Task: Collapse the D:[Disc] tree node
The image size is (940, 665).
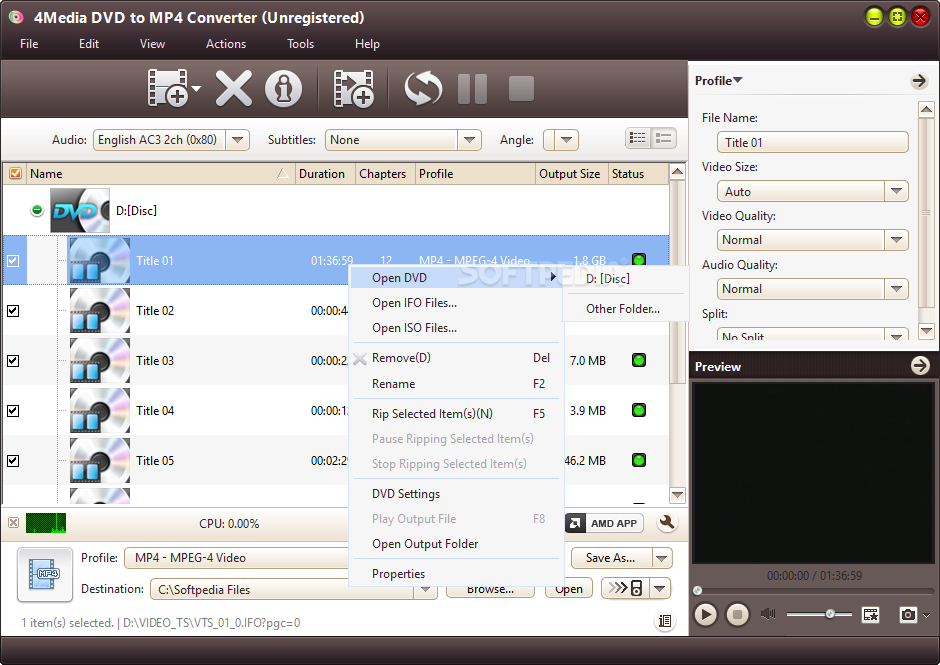Action: click(37, 210)
